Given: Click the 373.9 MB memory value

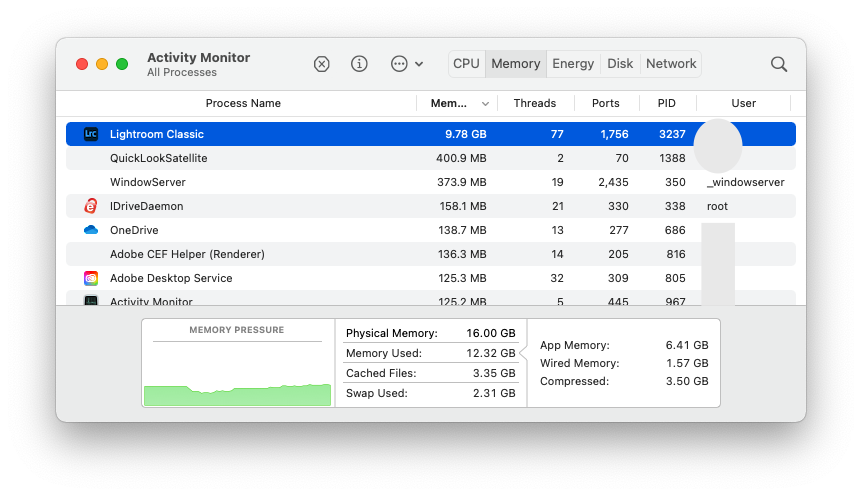Looking at the screenshot, I should pyautogui.click(x=462, y=182).
